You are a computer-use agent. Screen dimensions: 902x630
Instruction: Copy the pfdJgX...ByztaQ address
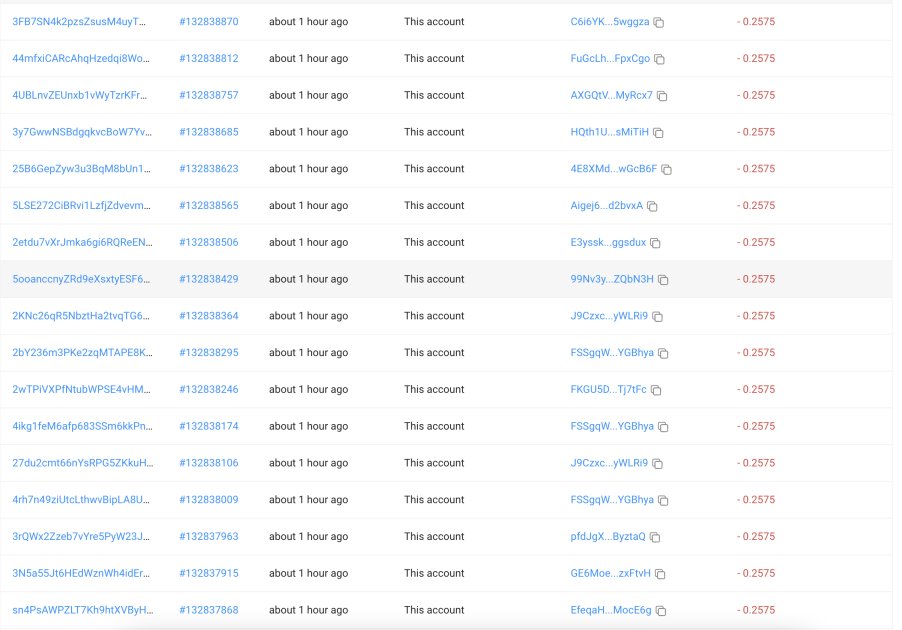[655, 538]
